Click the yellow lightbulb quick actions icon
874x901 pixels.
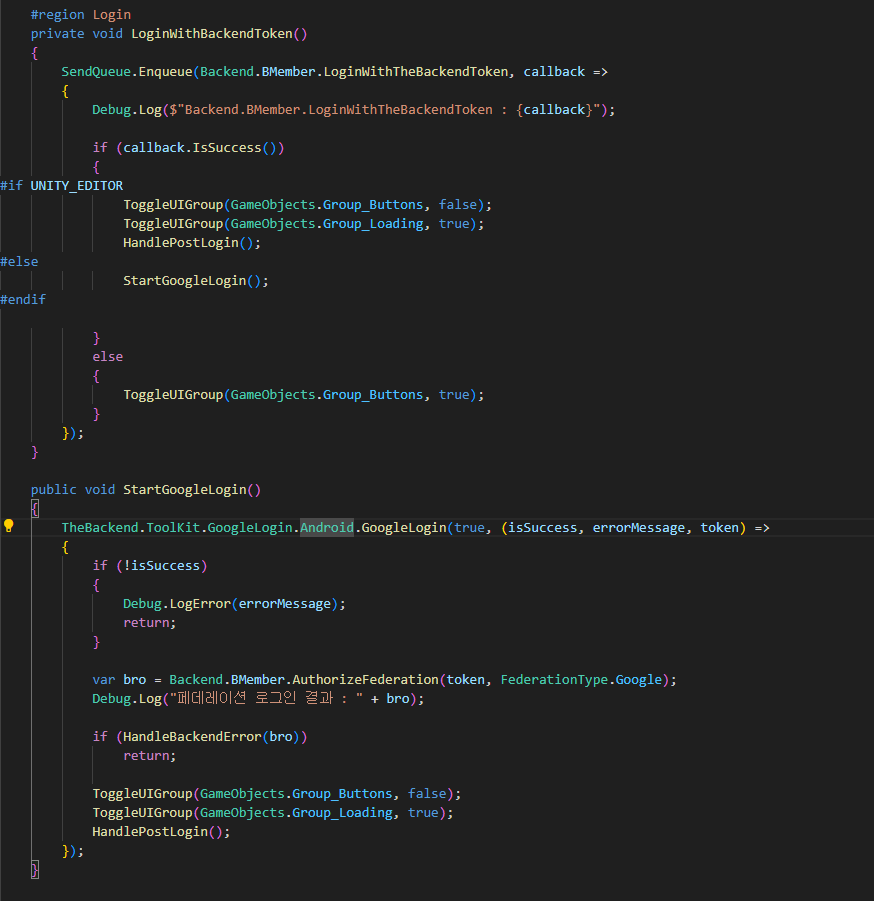(9, 525)
